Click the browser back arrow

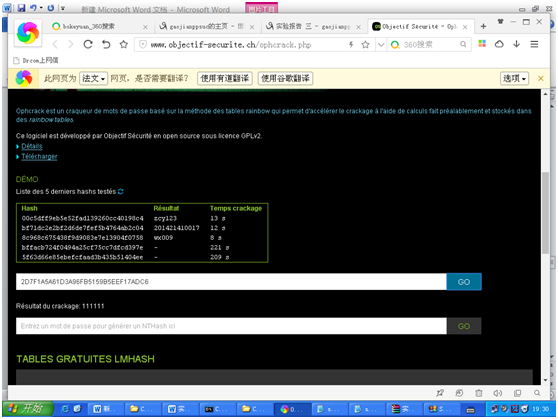(x=55, y=44)
